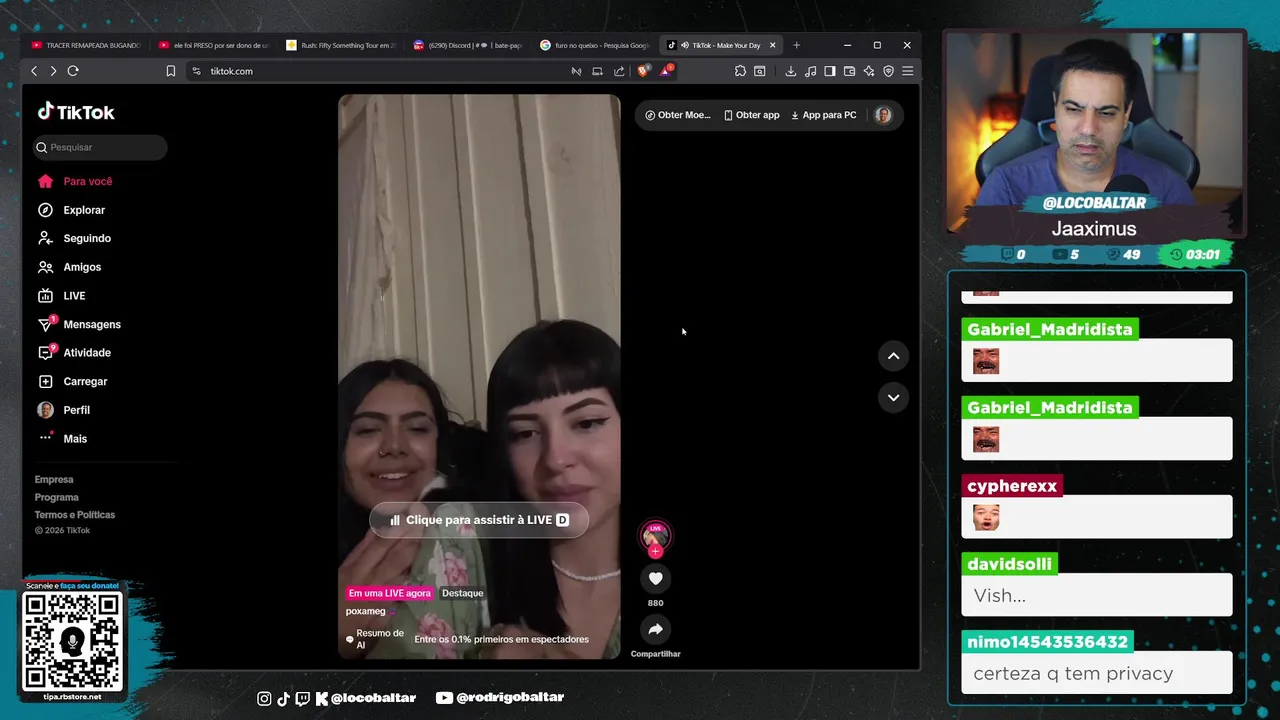Open the live creator avatar beside video

(x=655, y=536)
